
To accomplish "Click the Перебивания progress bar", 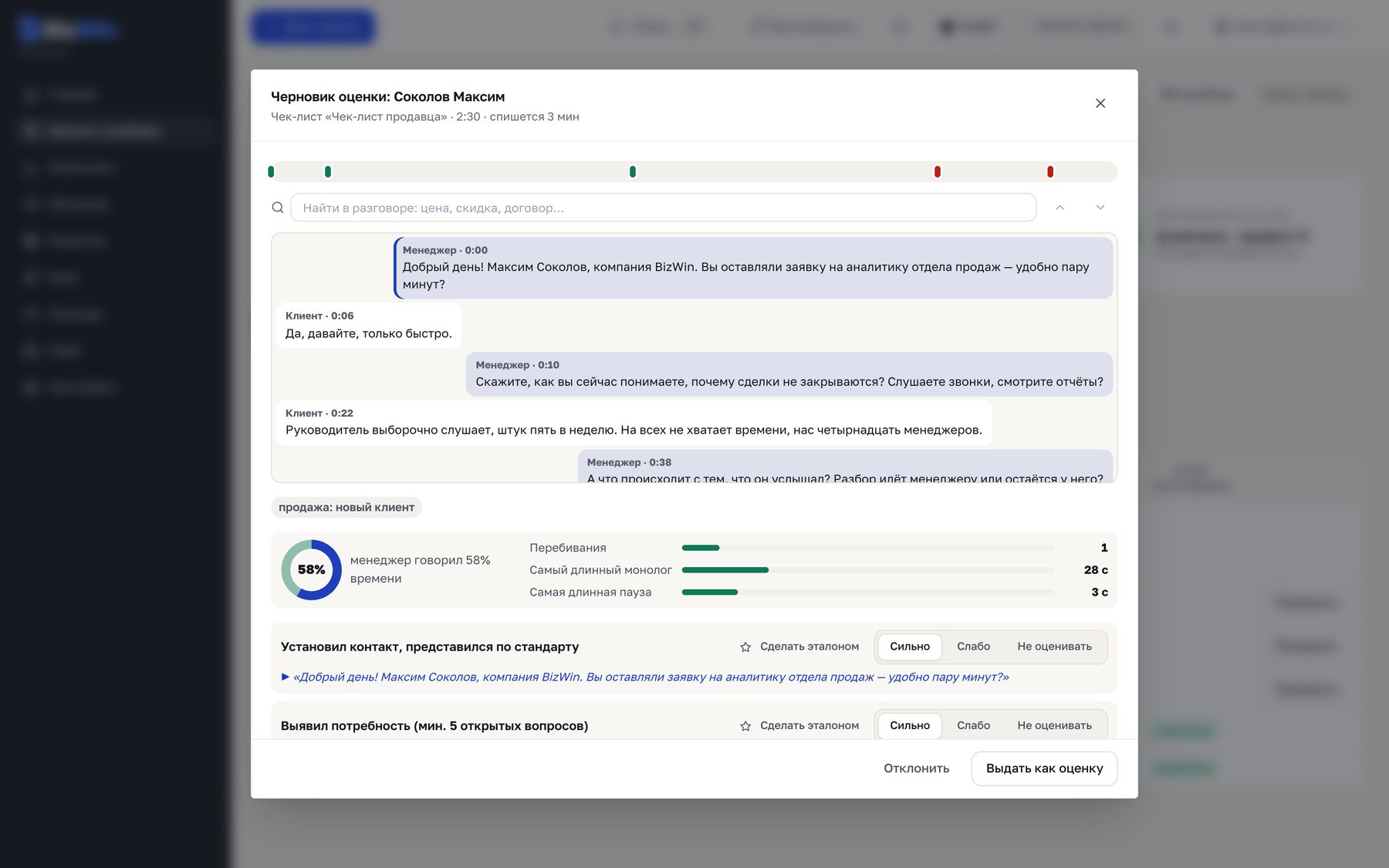I will (867, 548).
